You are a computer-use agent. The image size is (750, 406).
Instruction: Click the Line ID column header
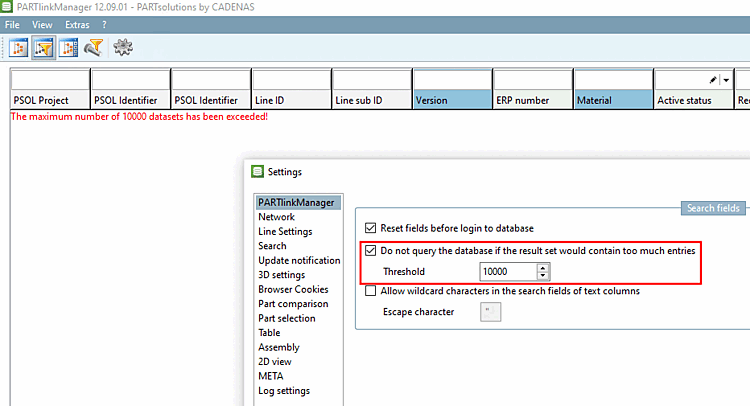292,100
